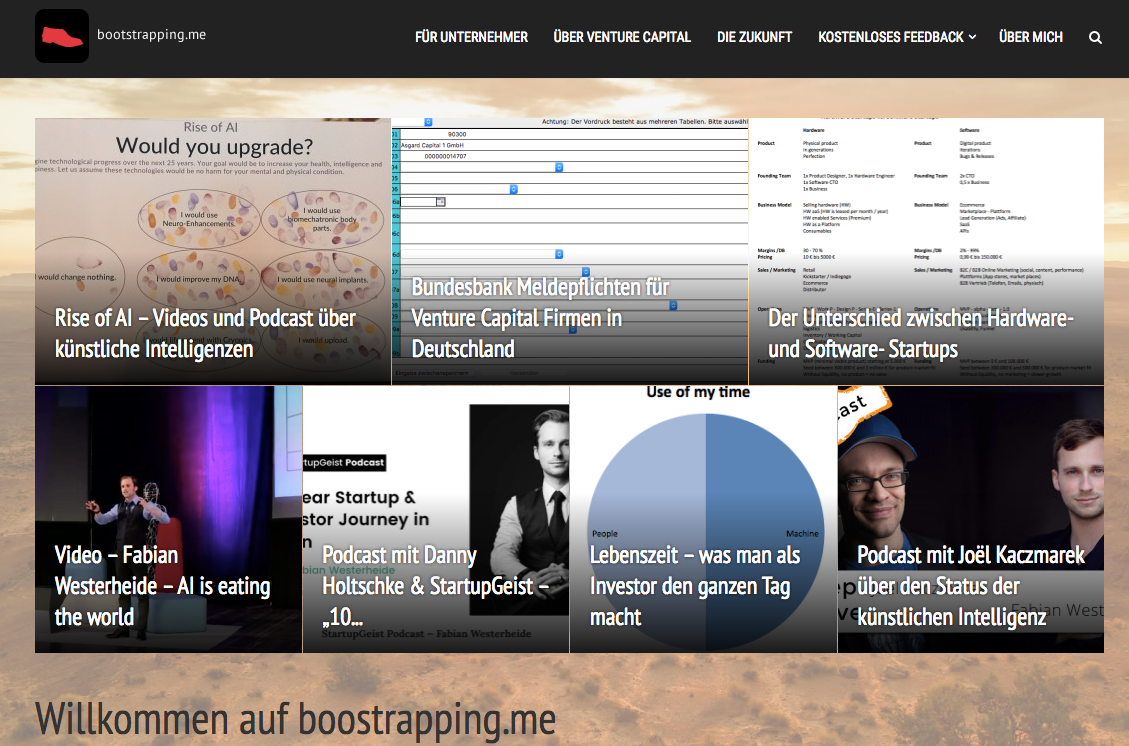Click the StartupGeist Podcast black badge
The image size is (1129, 746).
[x=345, y=462]
